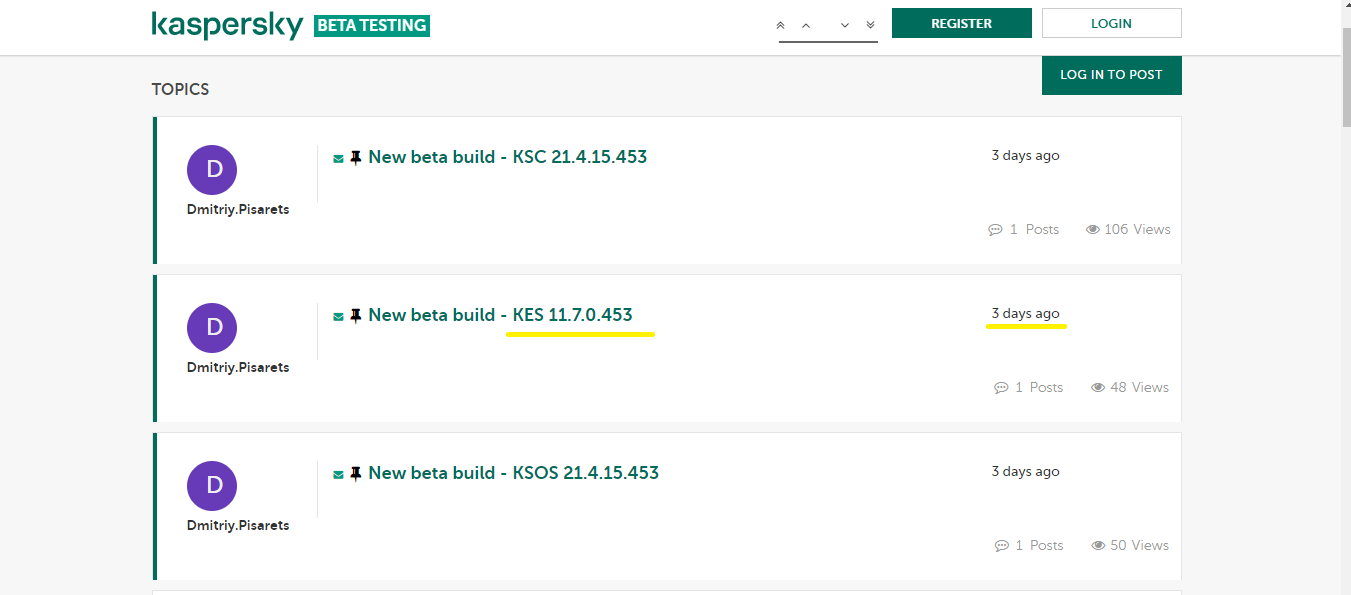Click pin icon beside KSC topic title
1351x595 pixels.
pyautogui.click(x=355, y=157)
